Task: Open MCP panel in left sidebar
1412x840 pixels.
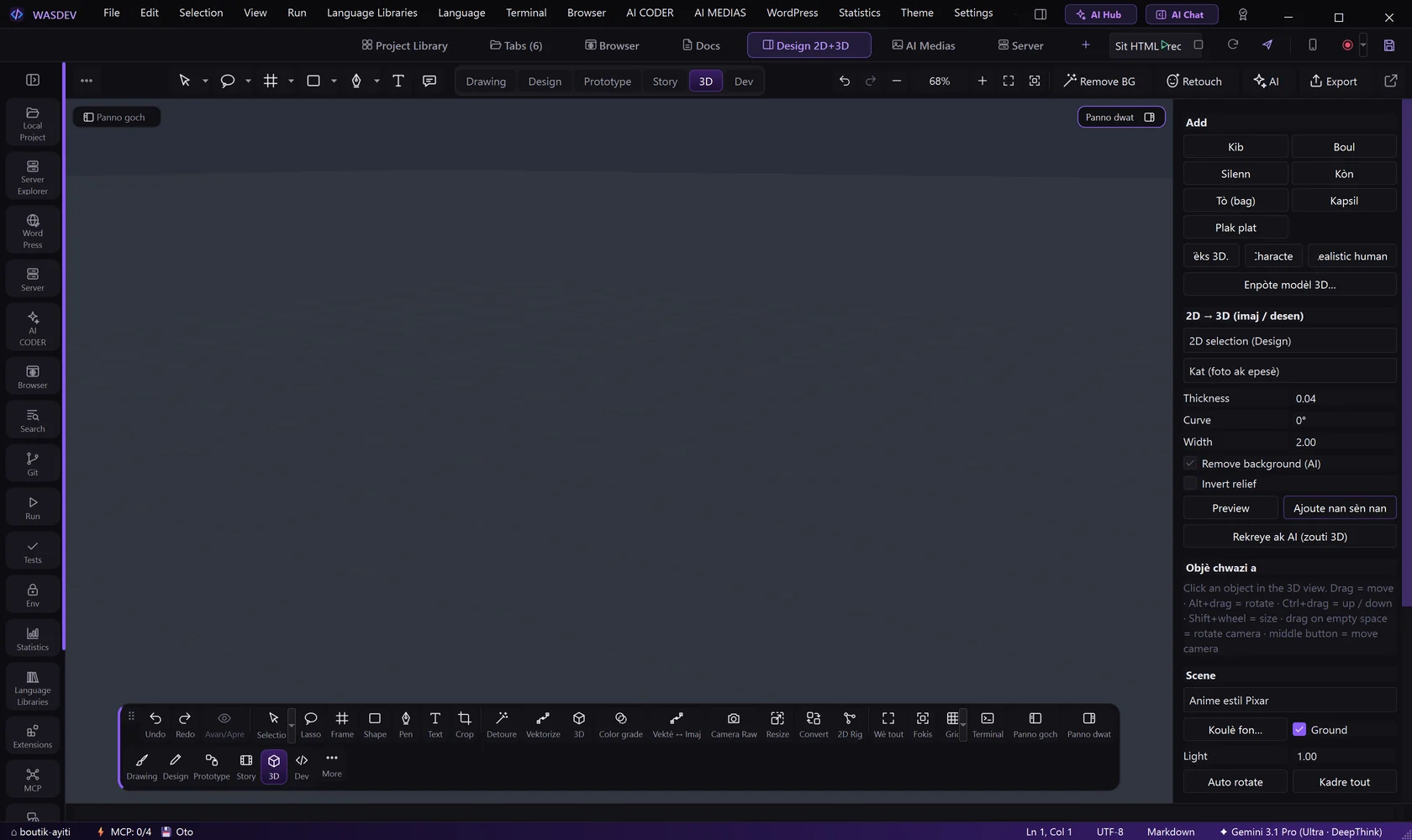Action: (33, 780)
